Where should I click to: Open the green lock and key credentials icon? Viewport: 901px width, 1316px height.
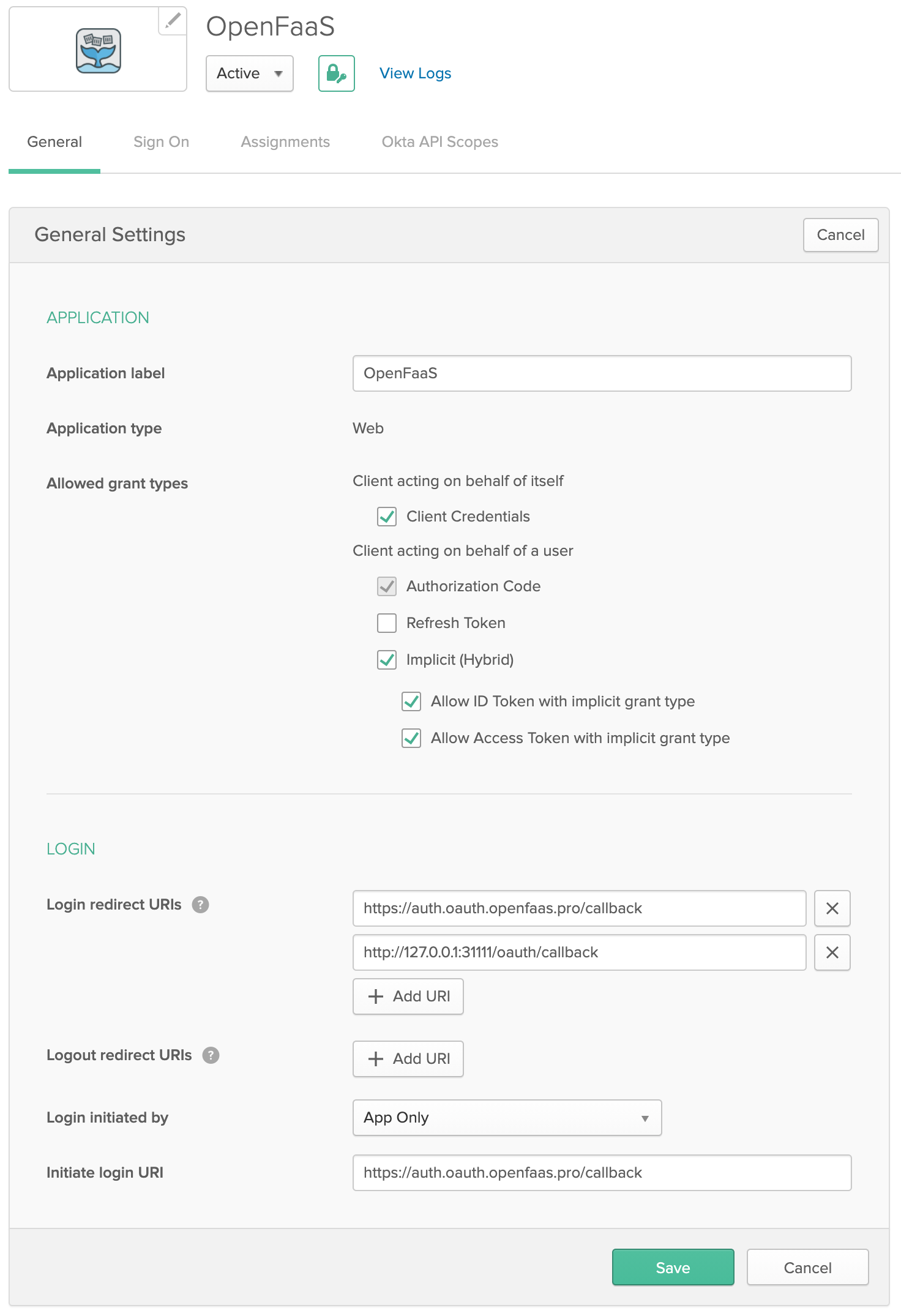pyautogui.click(x=337, y=73)
